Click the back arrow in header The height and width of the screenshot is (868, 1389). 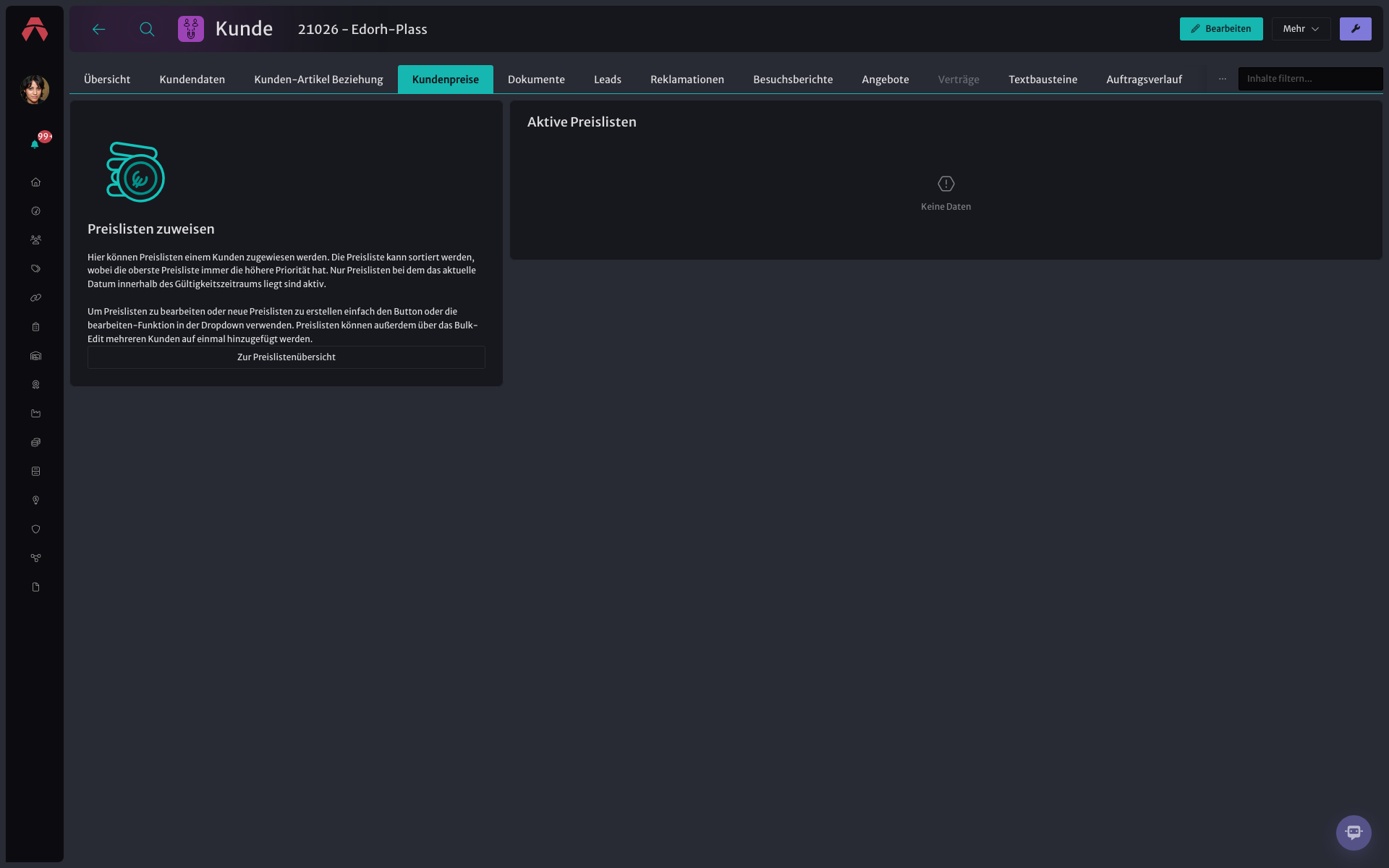tap(99, 29)
